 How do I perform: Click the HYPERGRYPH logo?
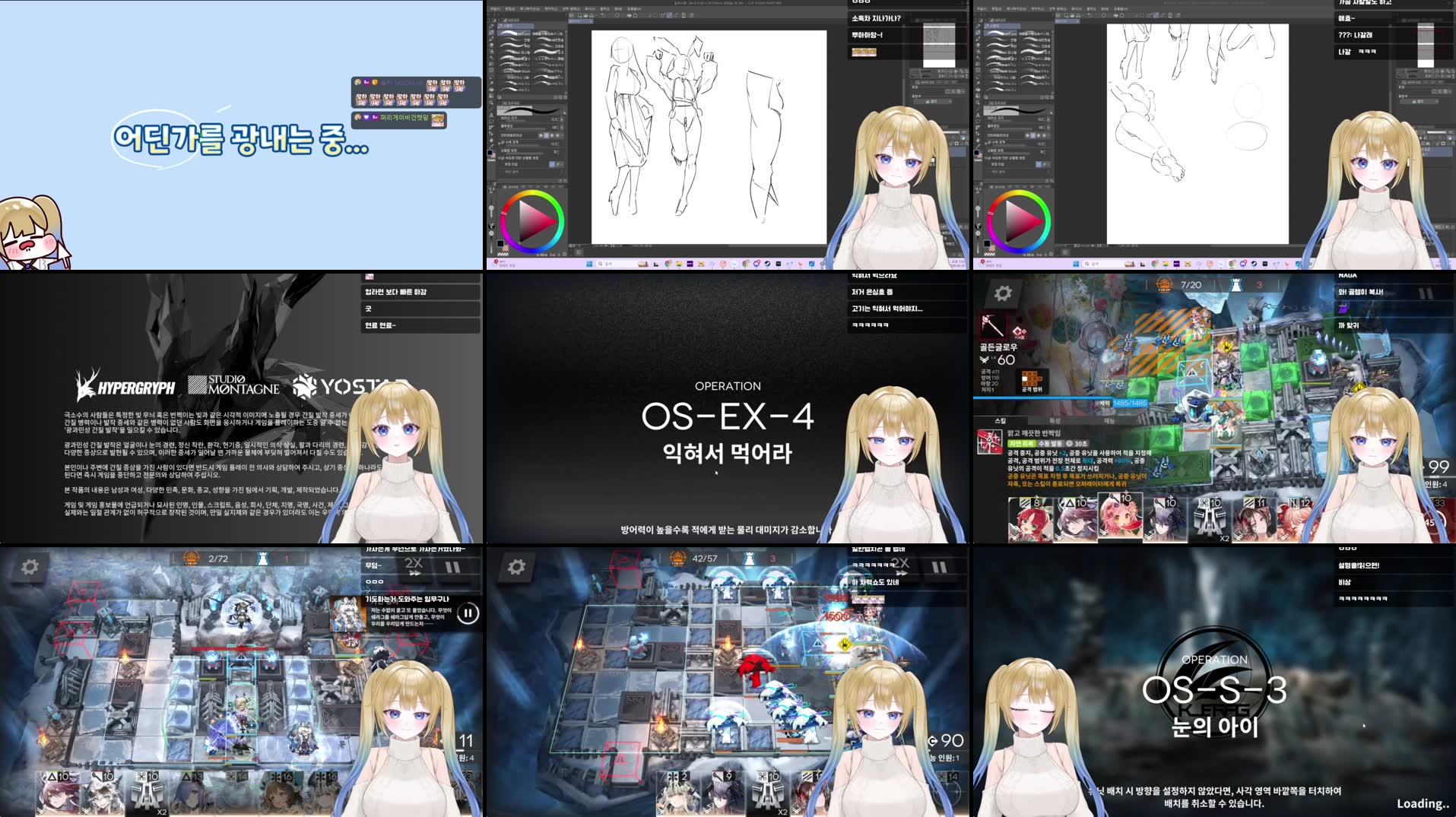[x=125, y=385]
